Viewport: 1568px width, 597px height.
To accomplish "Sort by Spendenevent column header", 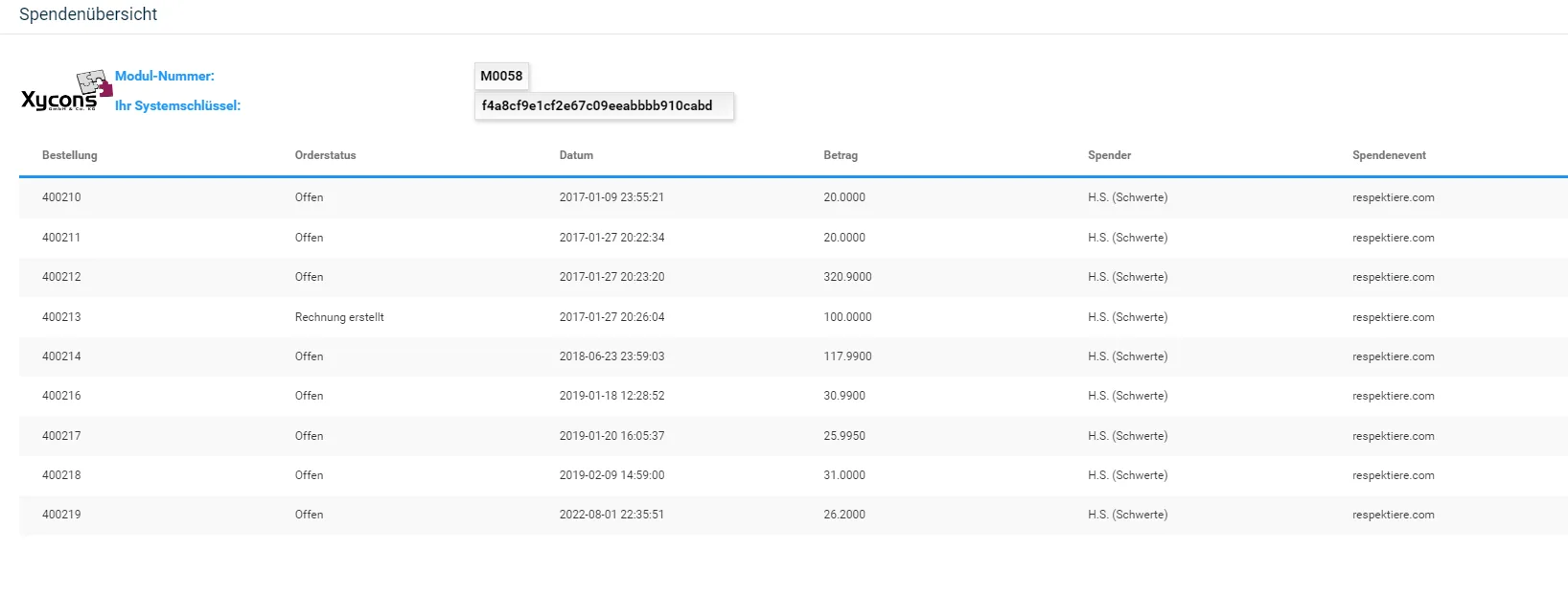I will point(1389,155).
